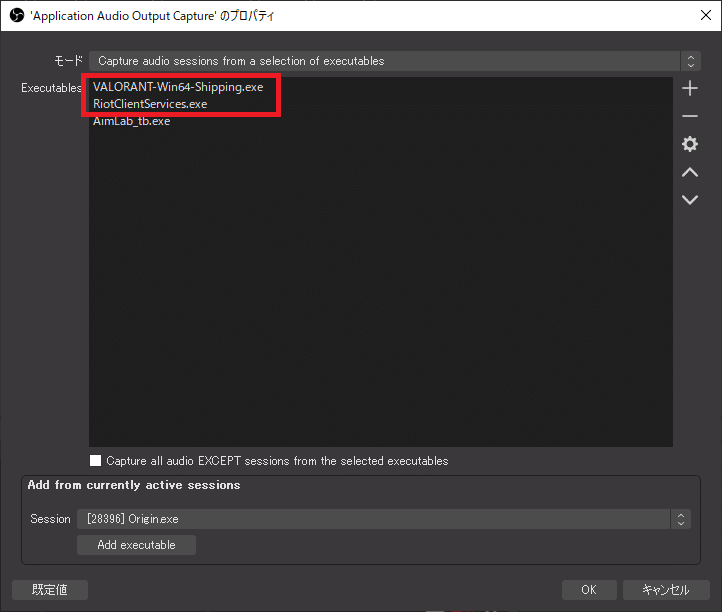722x612 pixels.
Task: Move executable down with down arrow
Action: click(x=690, y=200)
